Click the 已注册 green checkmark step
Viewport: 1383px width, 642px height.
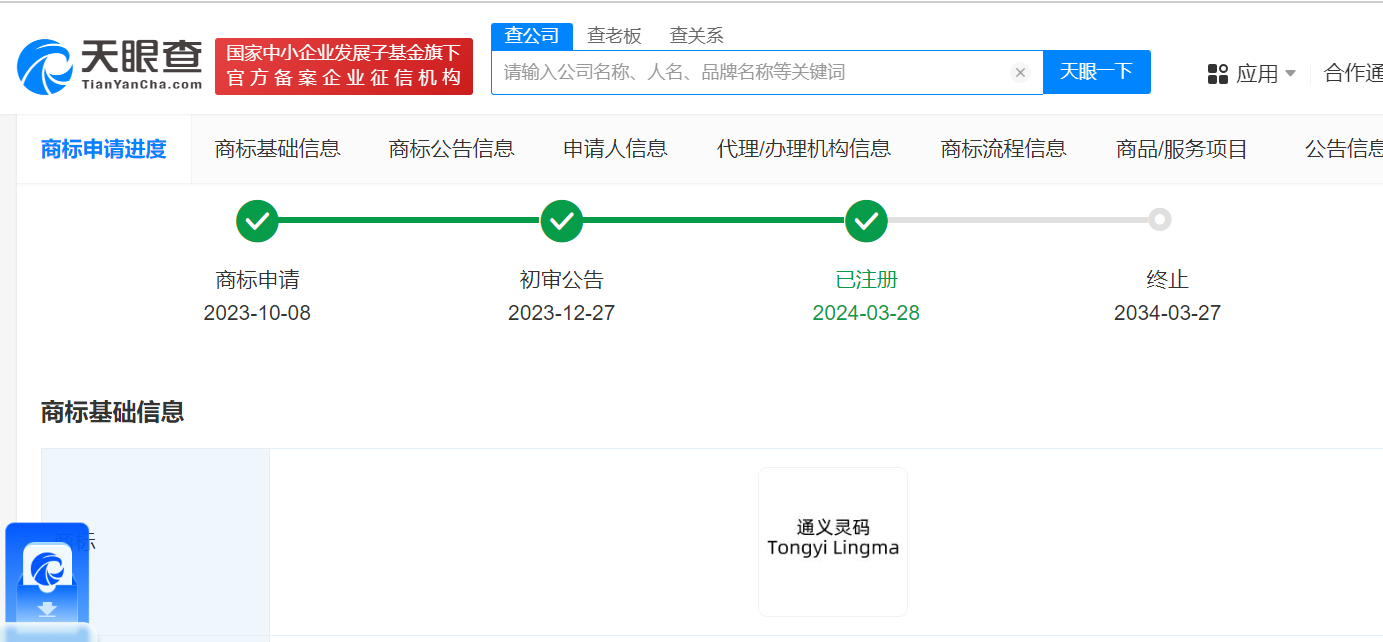click(x=866, y=221)
